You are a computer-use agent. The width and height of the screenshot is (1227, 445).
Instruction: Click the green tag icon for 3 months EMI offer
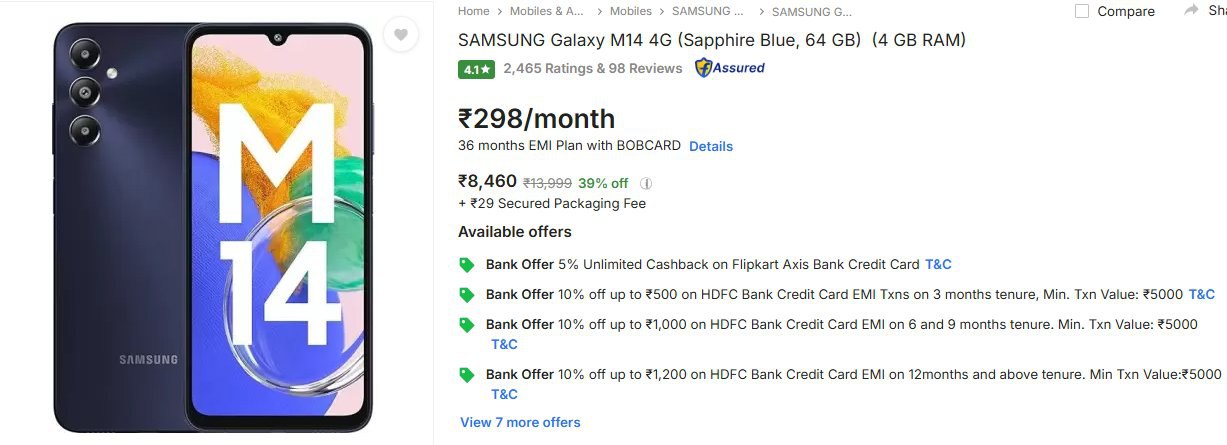(467, 295)
